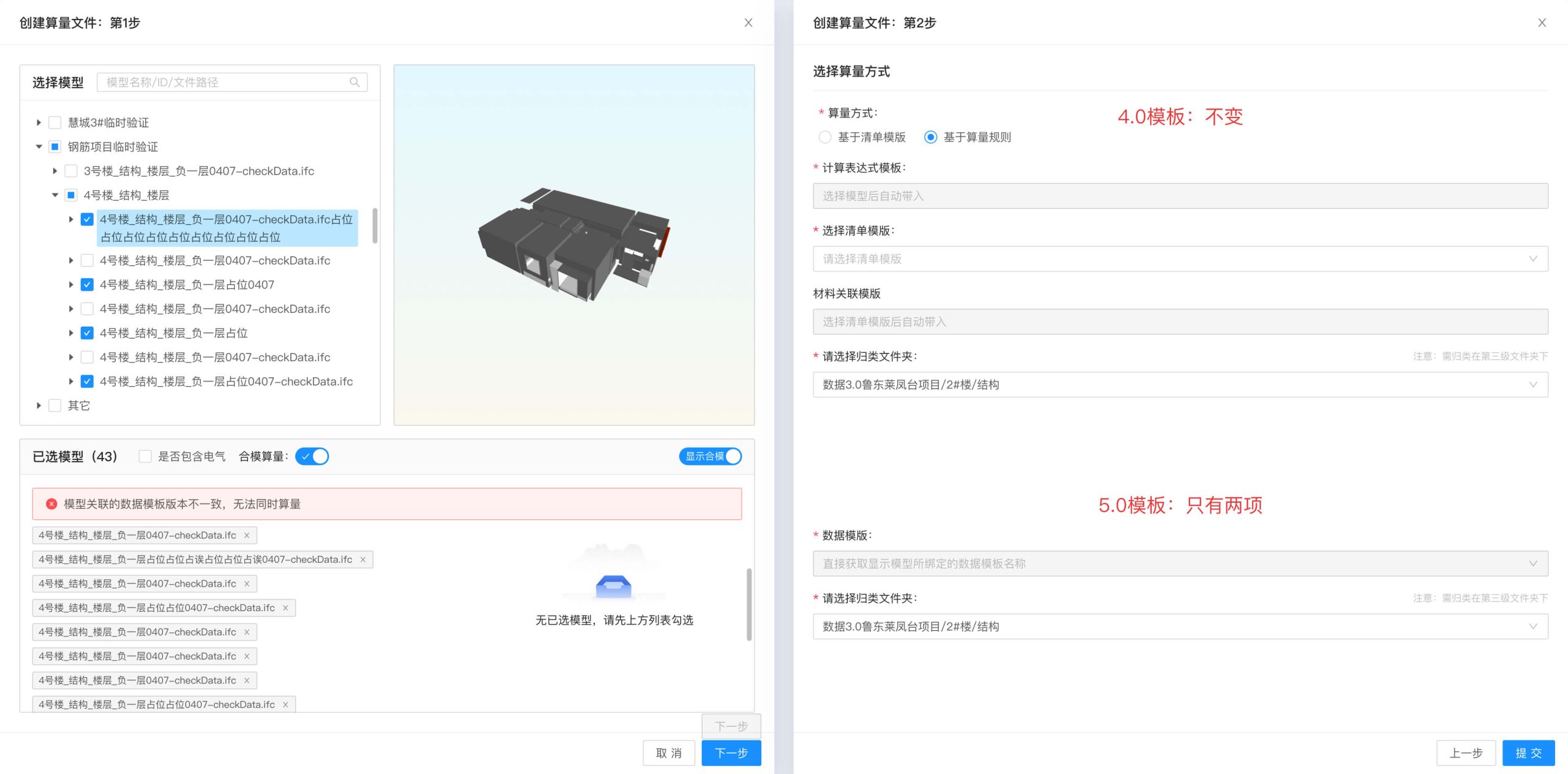
Task: Open the 选择清单模版 dropdown
Action: click(1180, 259)
